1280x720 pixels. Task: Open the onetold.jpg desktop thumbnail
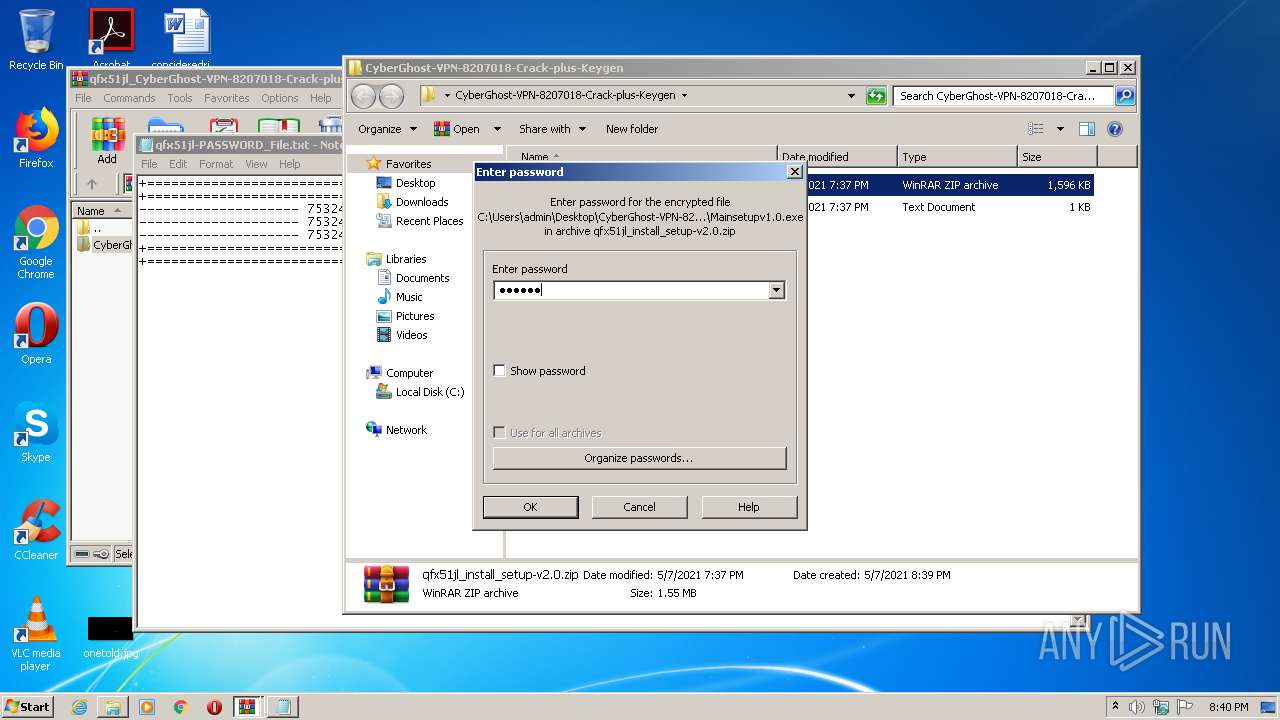(x=110, y=637)
